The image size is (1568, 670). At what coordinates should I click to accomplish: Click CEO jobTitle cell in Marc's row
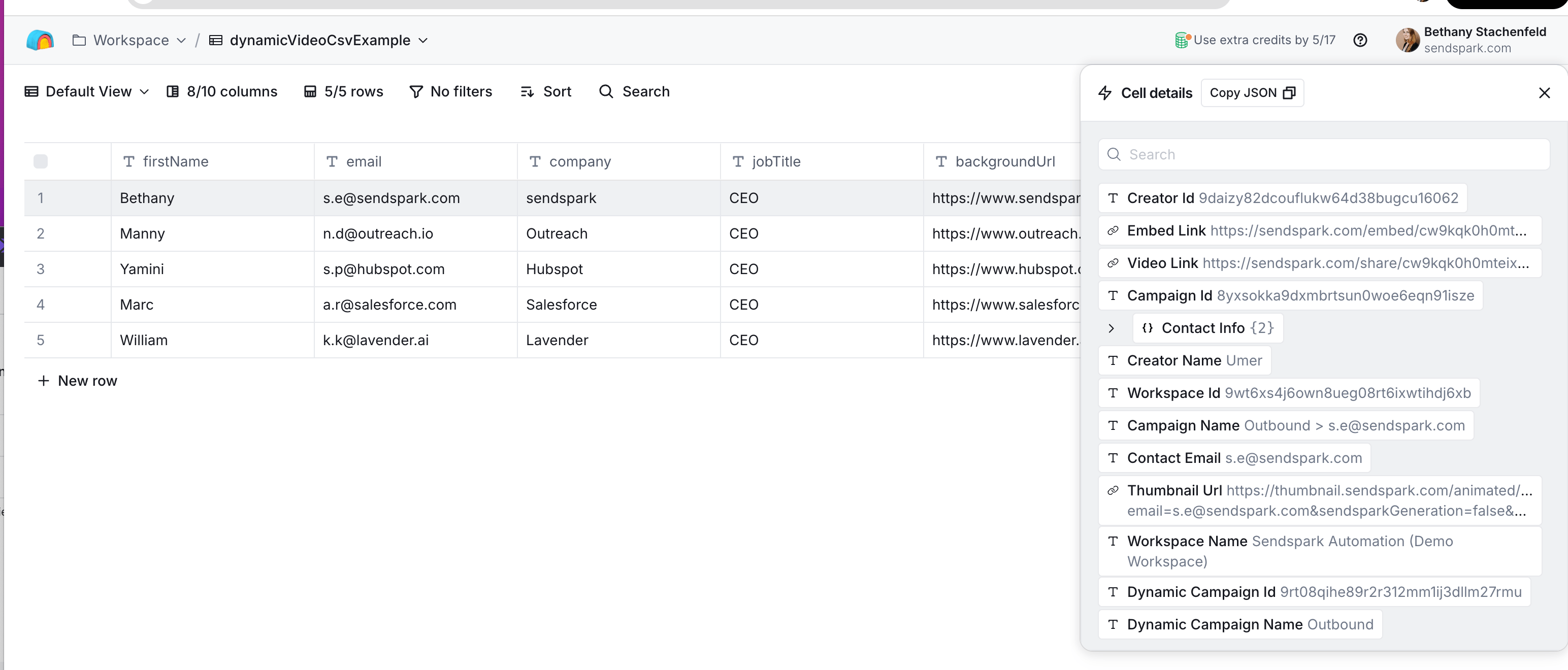pyautogui.click(x=823, y=305)
